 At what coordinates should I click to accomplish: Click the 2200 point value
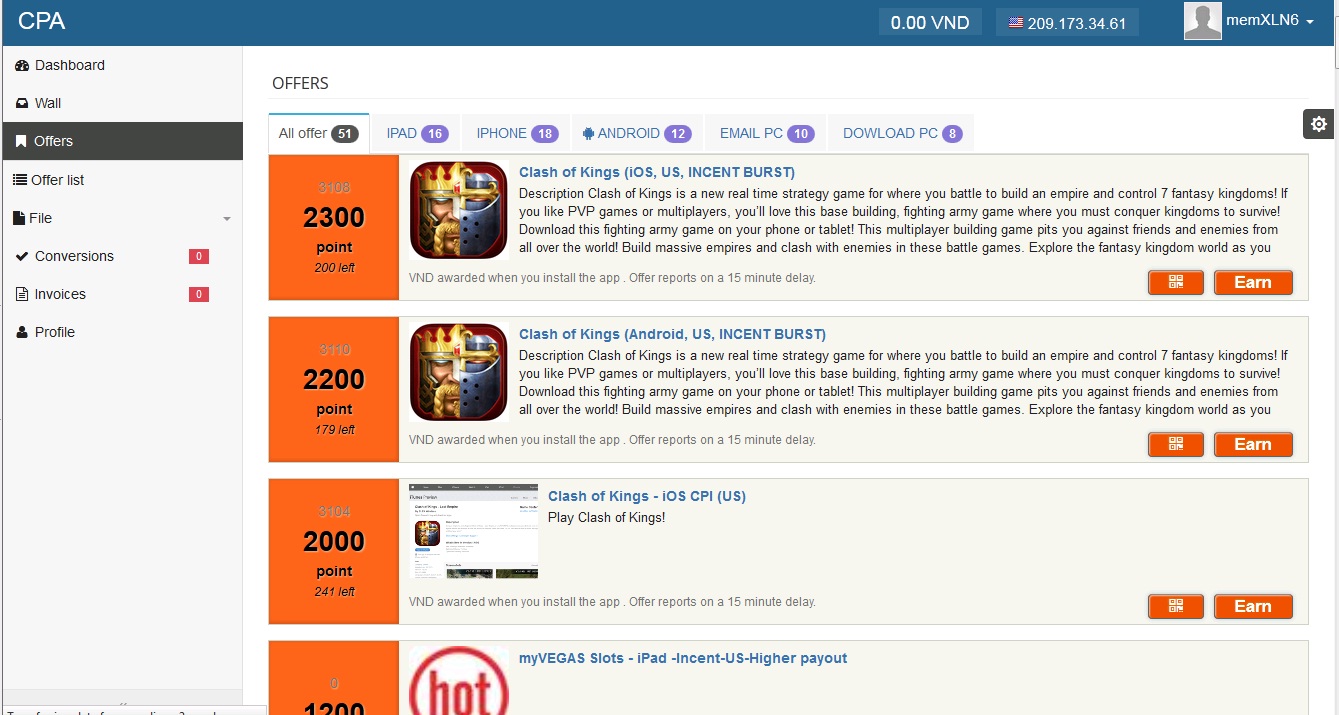pos(334,379)
